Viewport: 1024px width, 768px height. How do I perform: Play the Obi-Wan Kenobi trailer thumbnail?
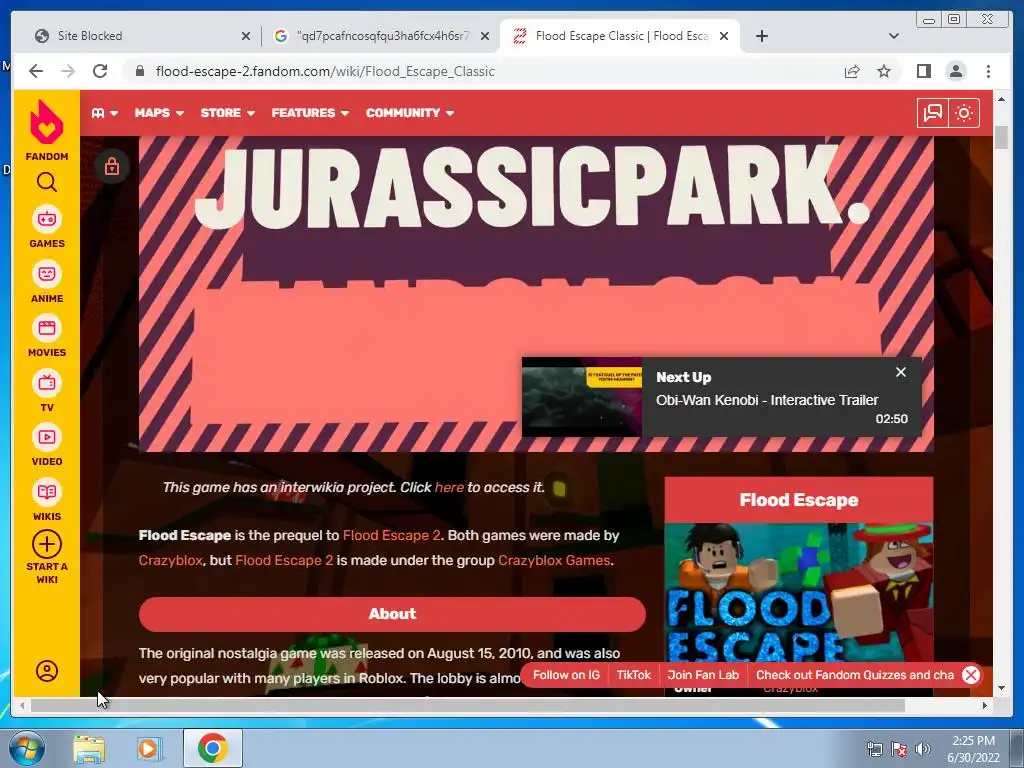coord(581,396)
